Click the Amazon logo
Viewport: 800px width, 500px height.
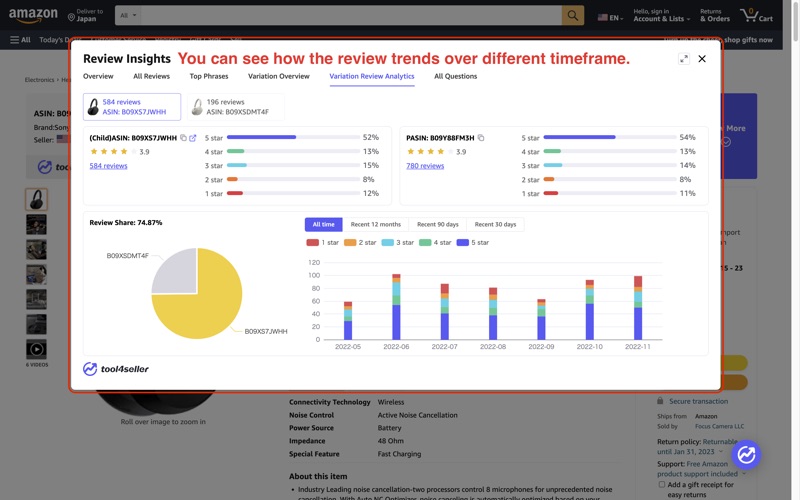tap(33, 15)
